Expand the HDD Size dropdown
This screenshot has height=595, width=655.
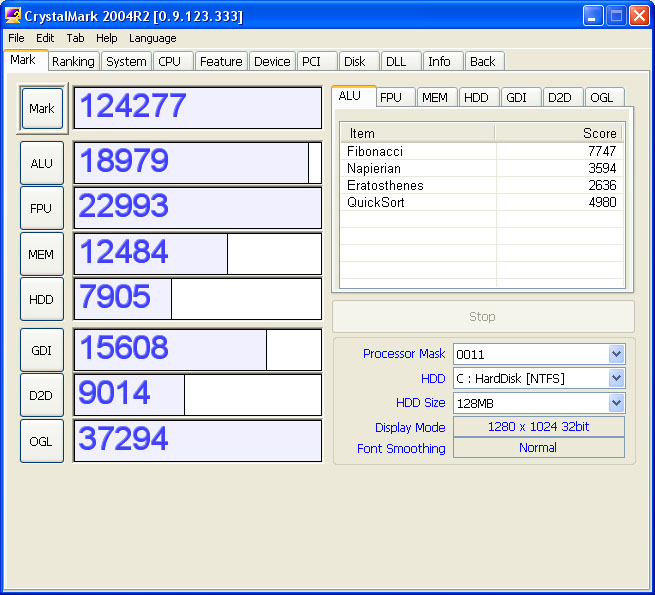click(617, 403)
